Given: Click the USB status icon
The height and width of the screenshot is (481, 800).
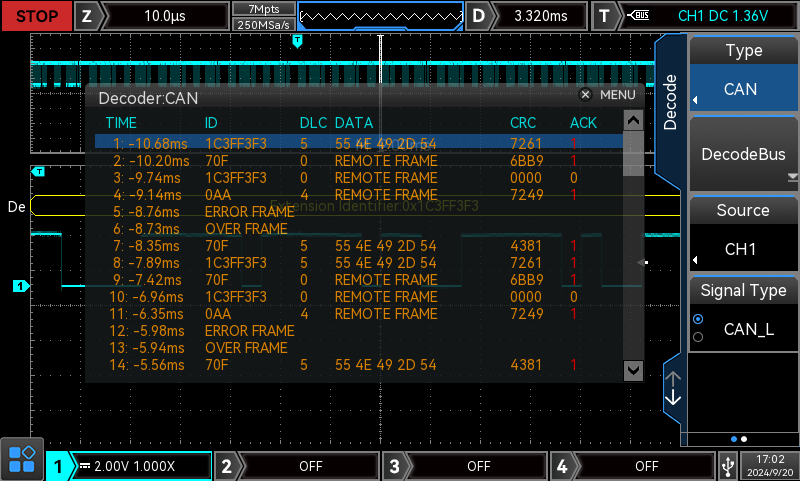Looking at the screenshot, I should pyautogui.click(x=726, y=465).
